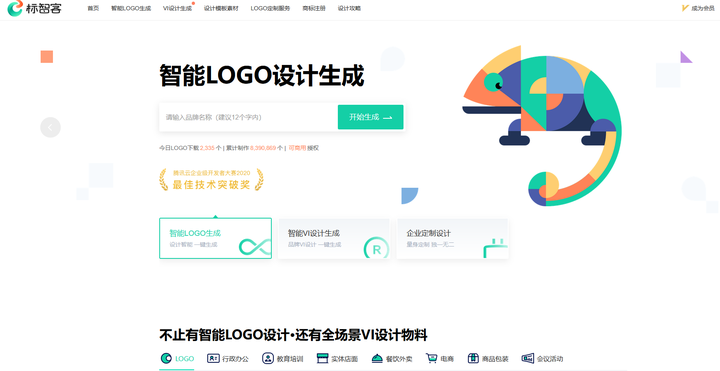Click the R circle icon on VI card

point(377,248)
